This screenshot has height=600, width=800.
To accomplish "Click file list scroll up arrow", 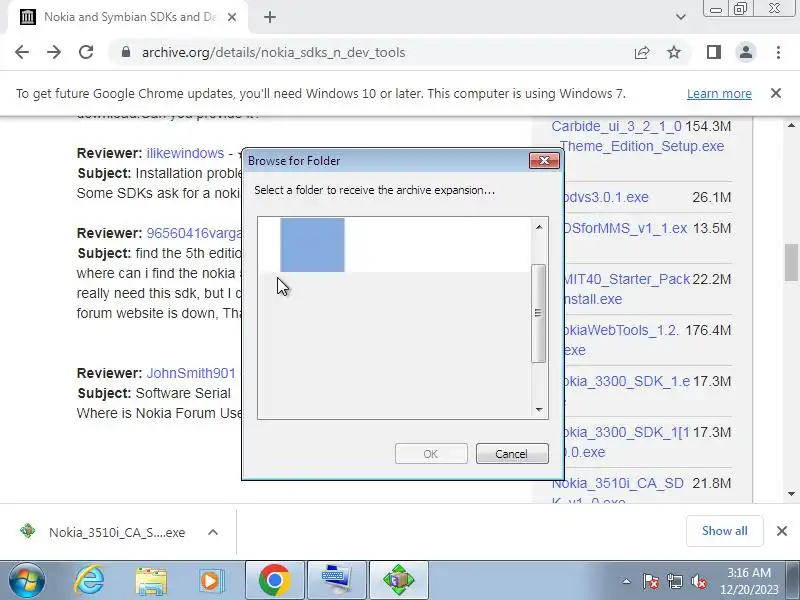I will tap(791, 126).
